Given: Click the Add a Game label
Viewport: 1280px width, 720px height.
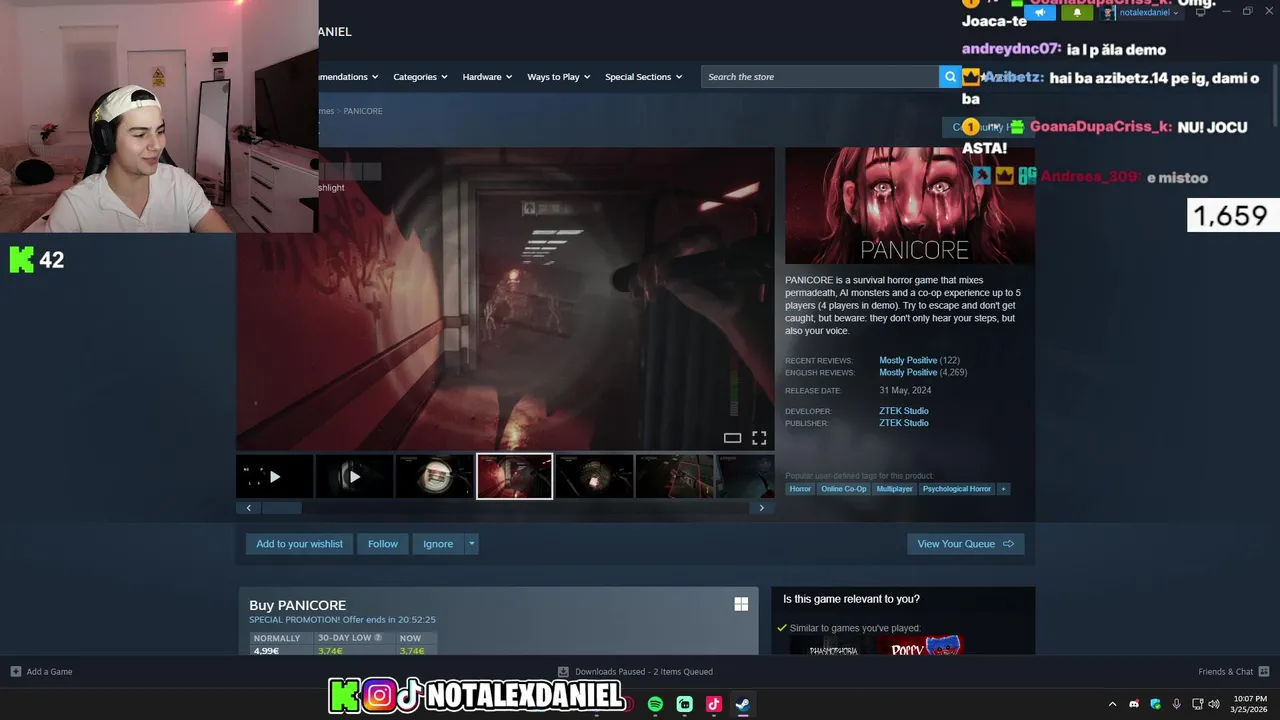Looking at the screenshot, I should pos(49,672).
